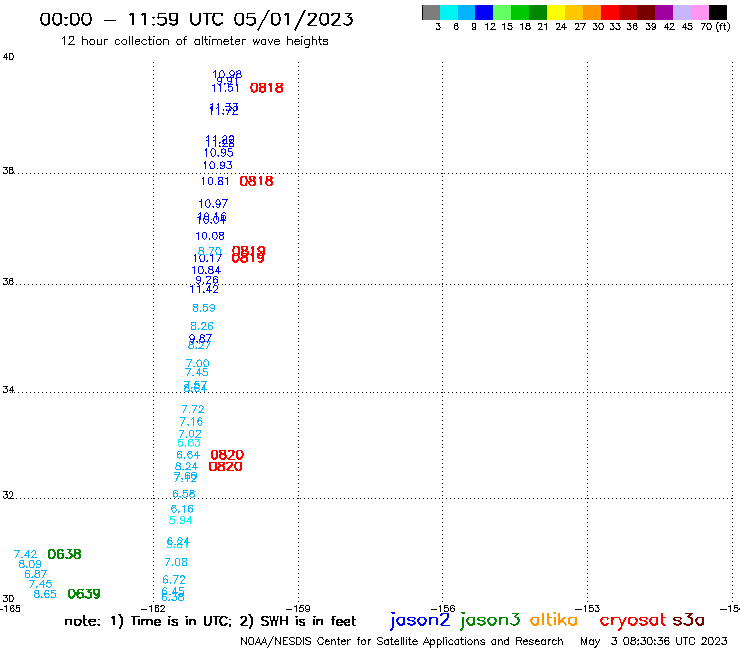The image size is (740, 650).
Task: Click the green time label '0639'
Action: pyautogui.click(x=84, y=594)
